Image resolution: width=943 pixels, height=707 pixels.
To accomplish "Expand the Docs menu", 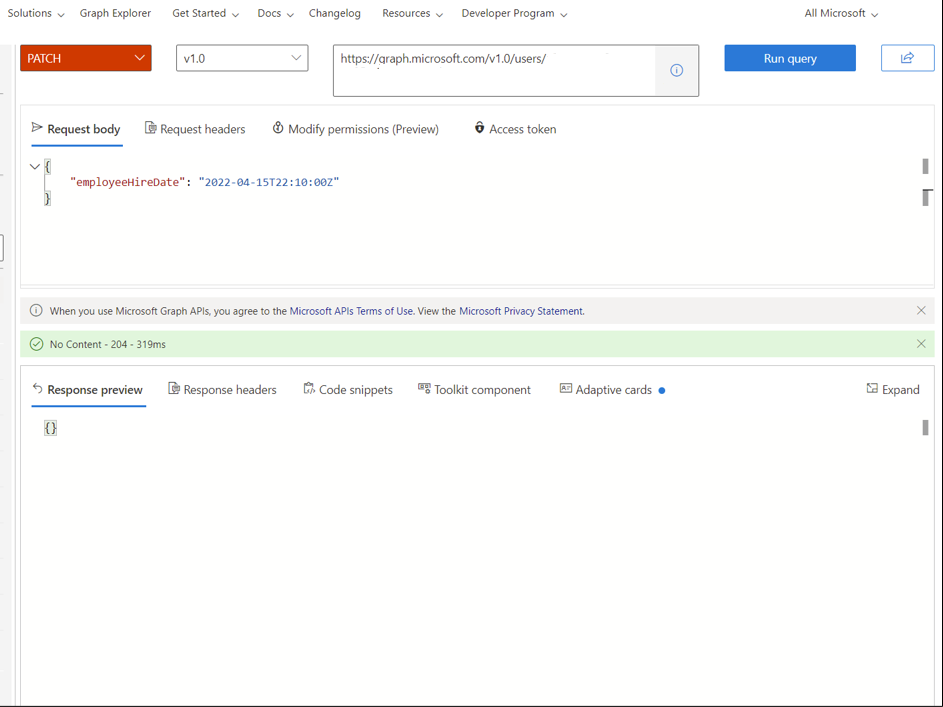I will 275,13.
